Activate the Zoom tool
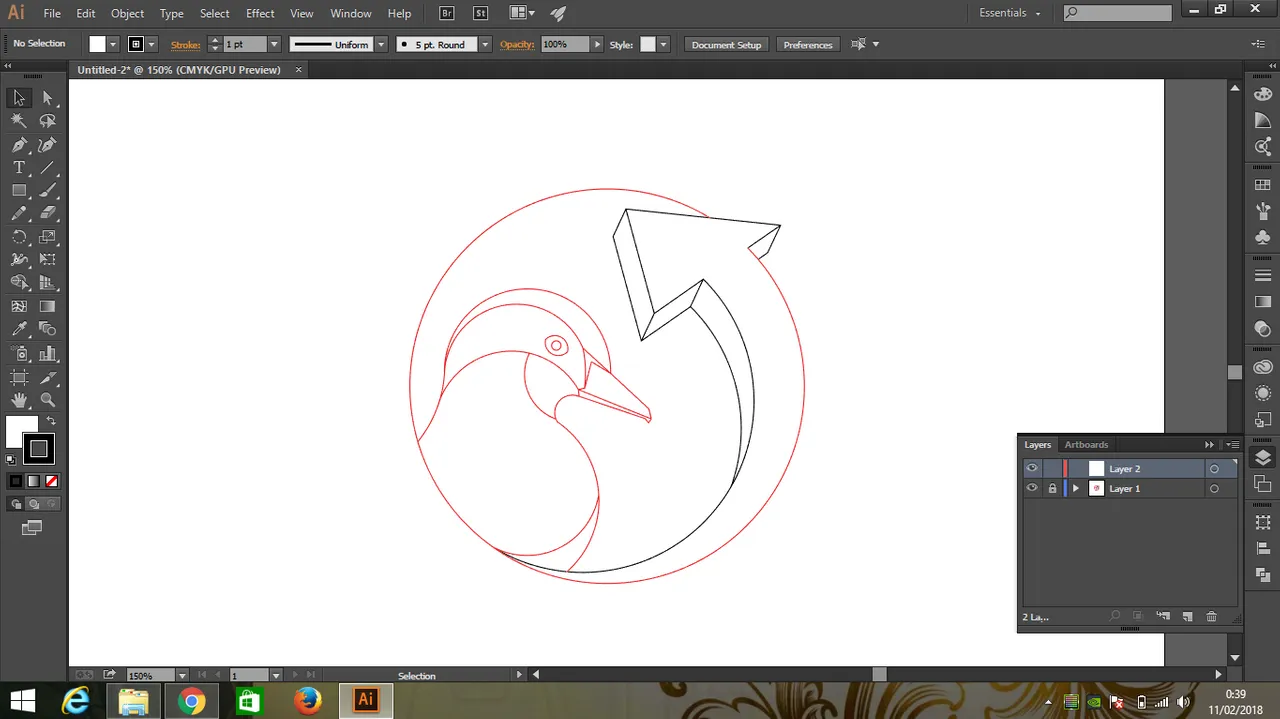Screen dimensions: 1280x719 tap(47, 400)
